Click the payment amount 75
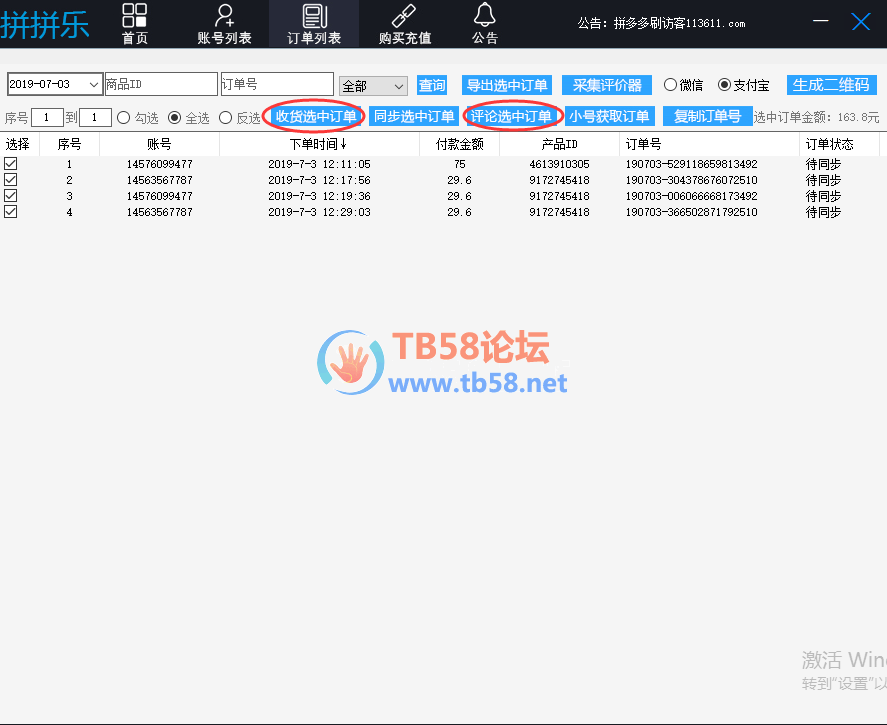The height and width of the screenshot is (725, 887). [x=459, y=164]
